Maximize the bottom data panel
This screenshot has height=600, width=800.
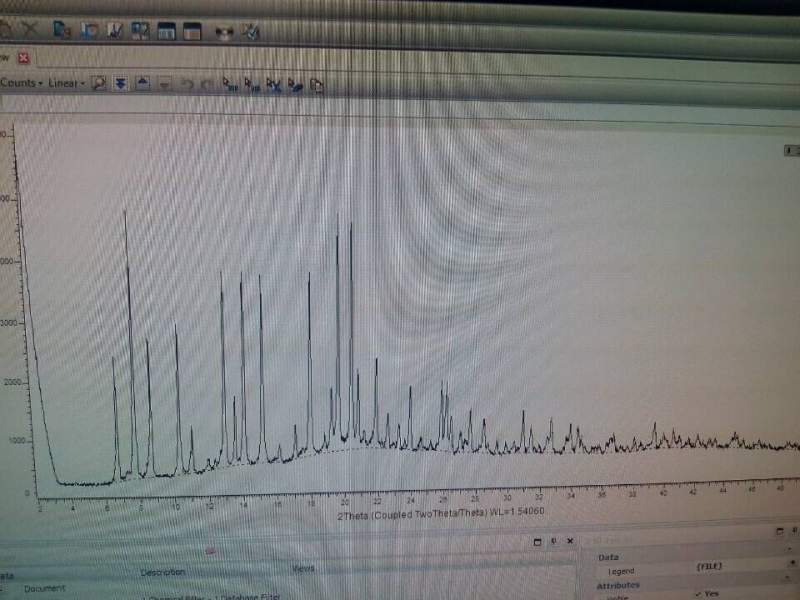[537, 542]
